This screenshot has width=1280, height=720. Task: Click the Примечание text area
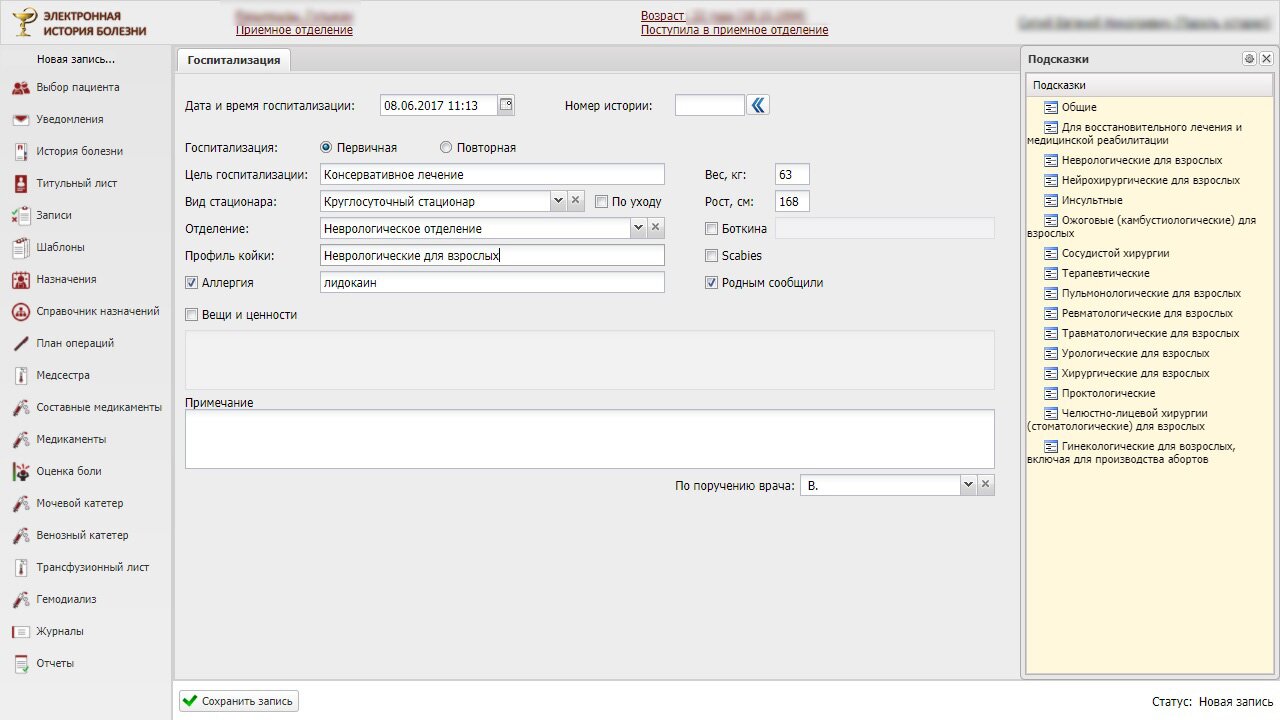click(589, 439)
